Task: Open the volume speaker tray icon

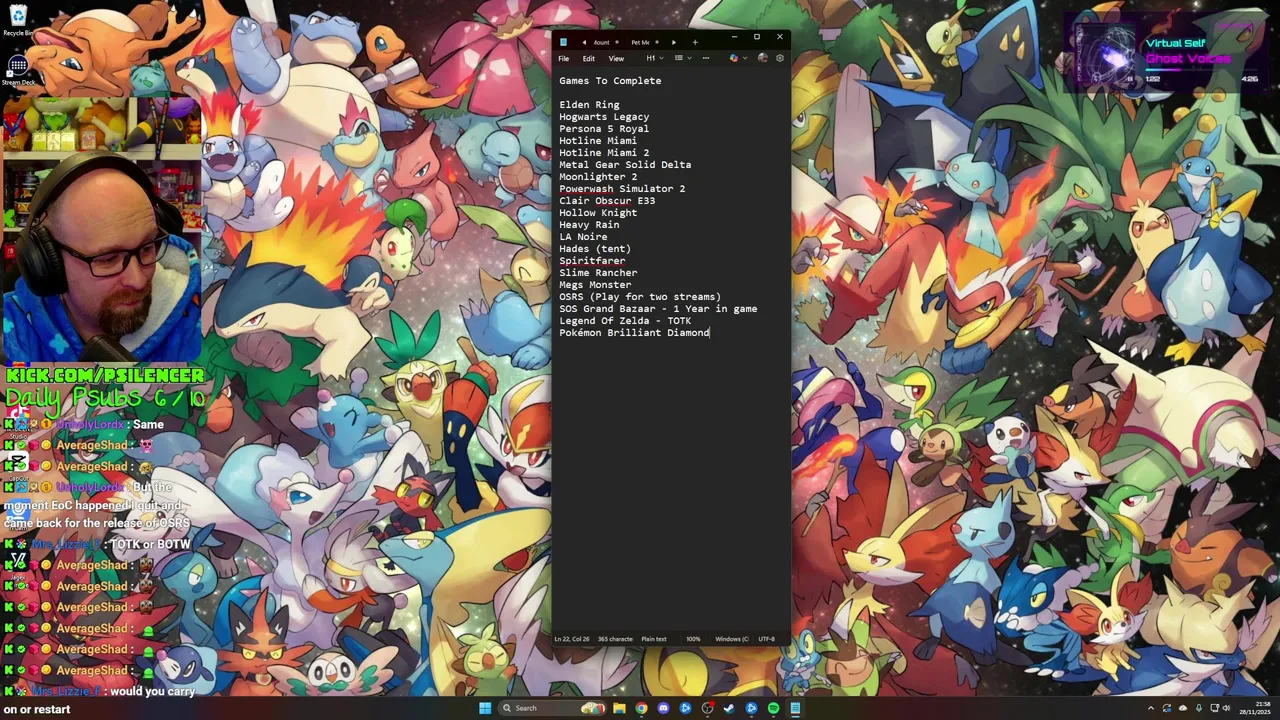Action: coord(1227,708)
